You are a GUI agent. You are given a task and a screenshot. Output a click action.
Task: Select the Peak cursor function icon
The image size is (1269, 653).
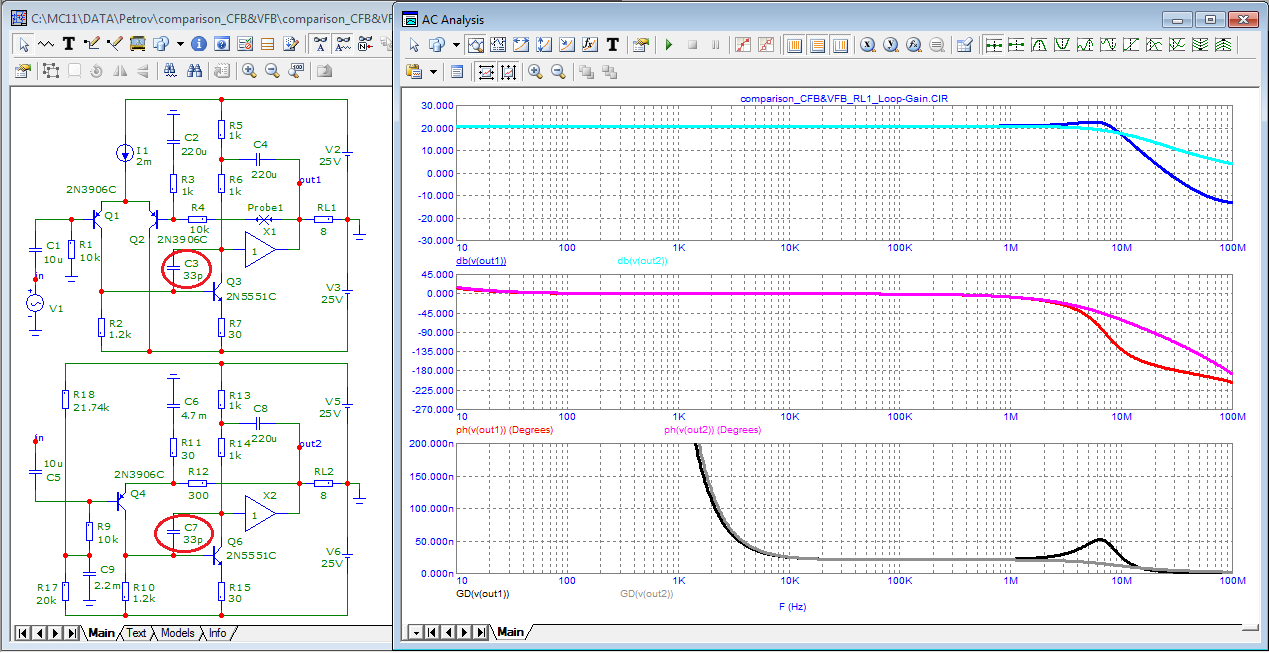[1038, 45]
